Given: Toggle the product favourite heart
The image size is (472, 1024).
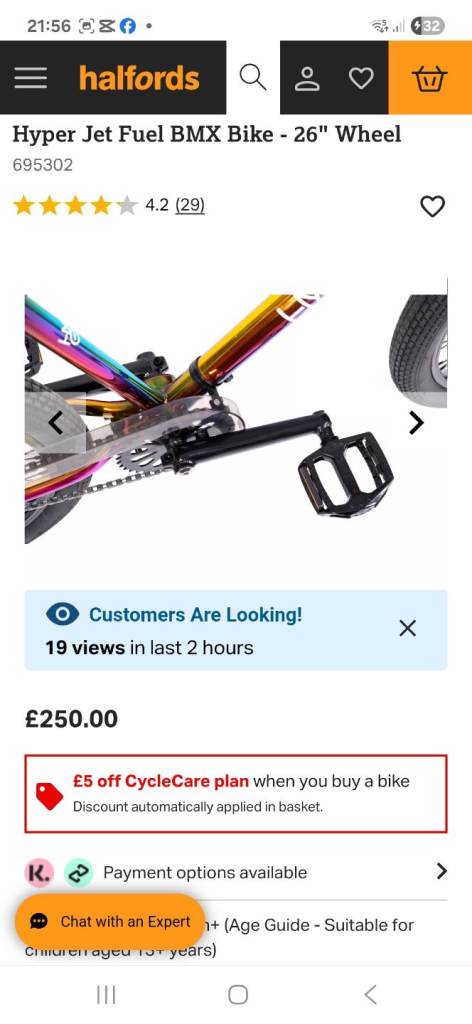Looking at the screenshot, I should coord(432,206).
